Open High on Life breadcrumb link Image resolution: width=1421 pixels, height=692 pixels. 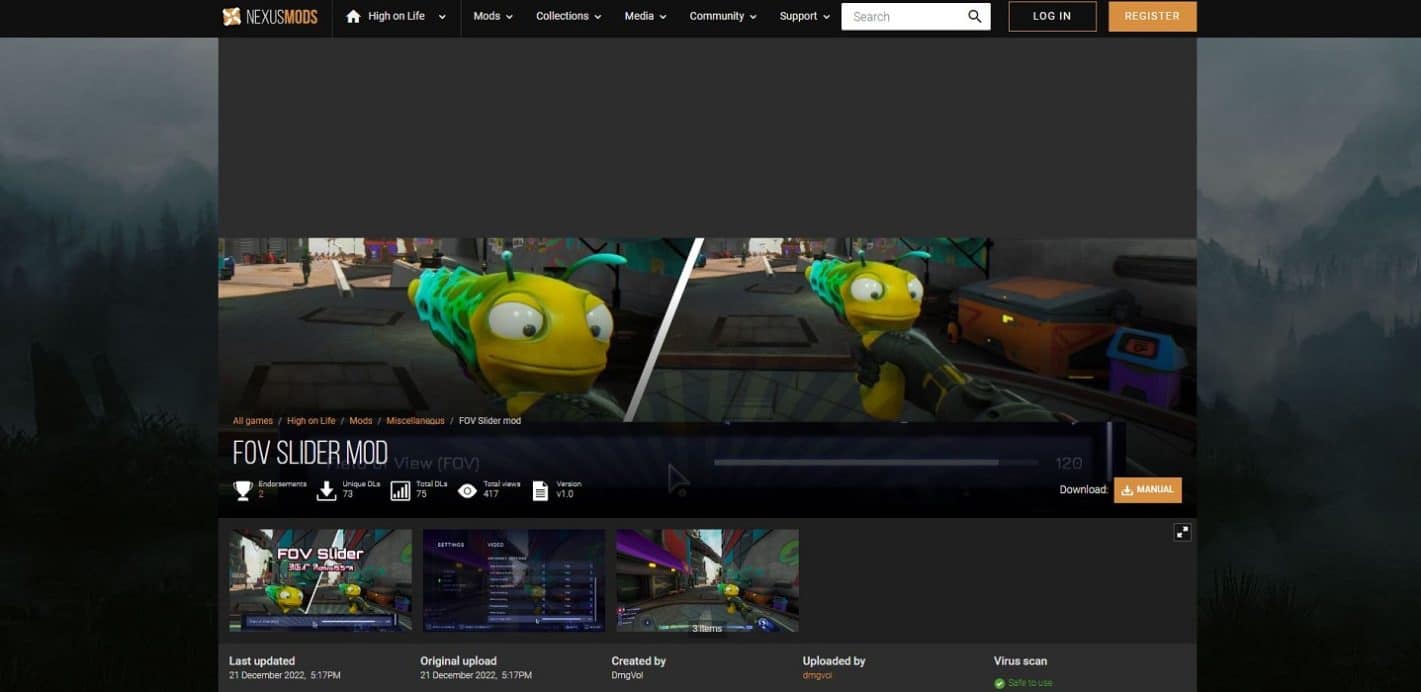311,421
